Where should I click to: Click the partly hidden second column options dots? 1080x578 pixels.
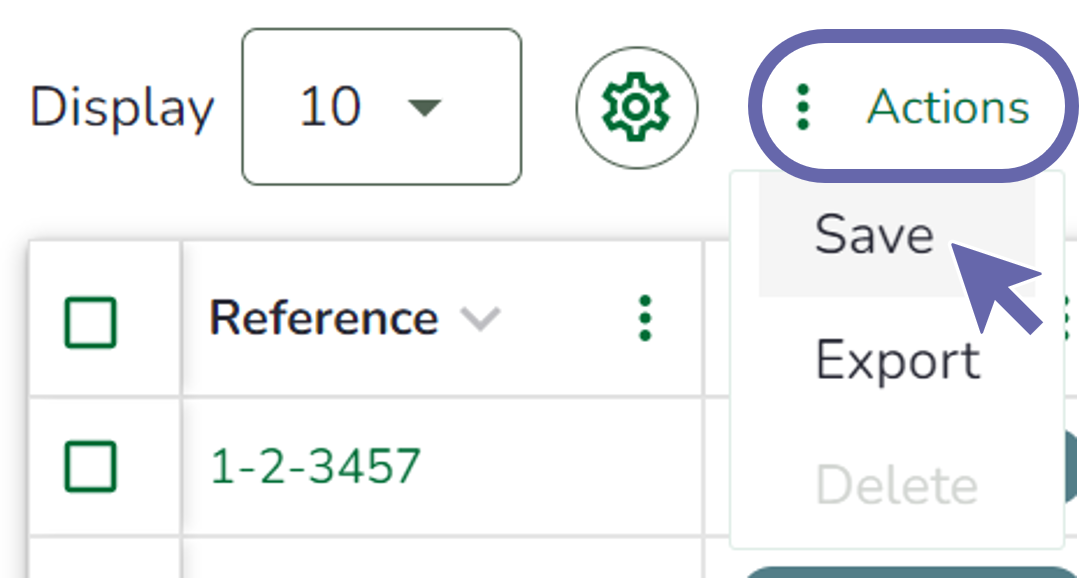pyautogui.click(x=1066, y=319)
